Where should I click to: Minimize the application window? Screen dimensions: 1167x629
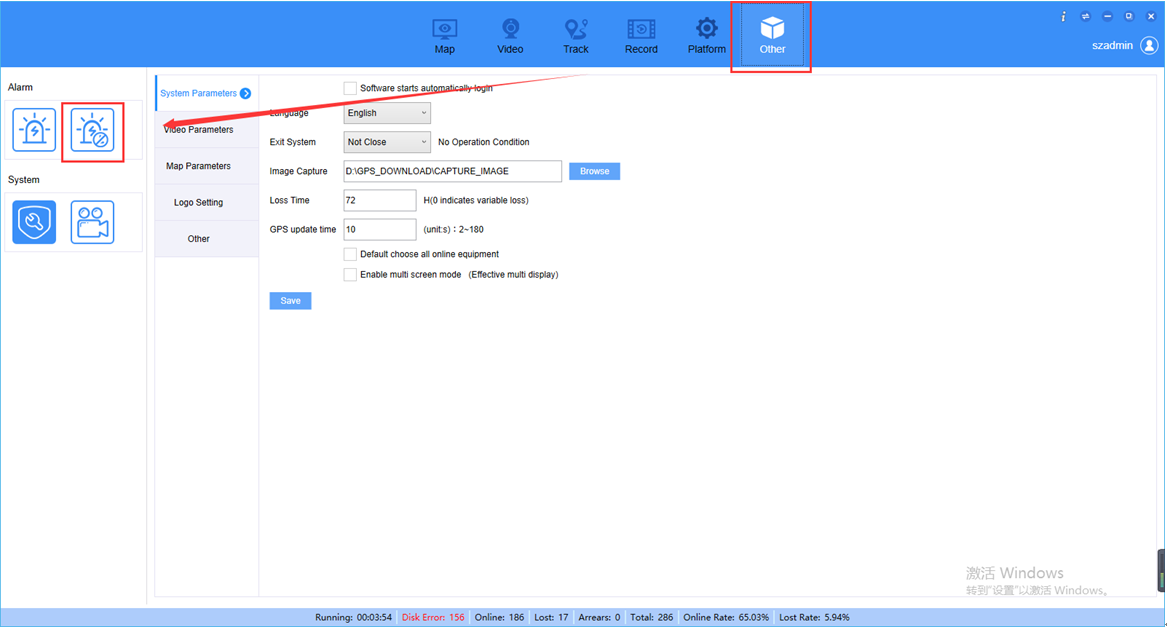point(1107,16)
